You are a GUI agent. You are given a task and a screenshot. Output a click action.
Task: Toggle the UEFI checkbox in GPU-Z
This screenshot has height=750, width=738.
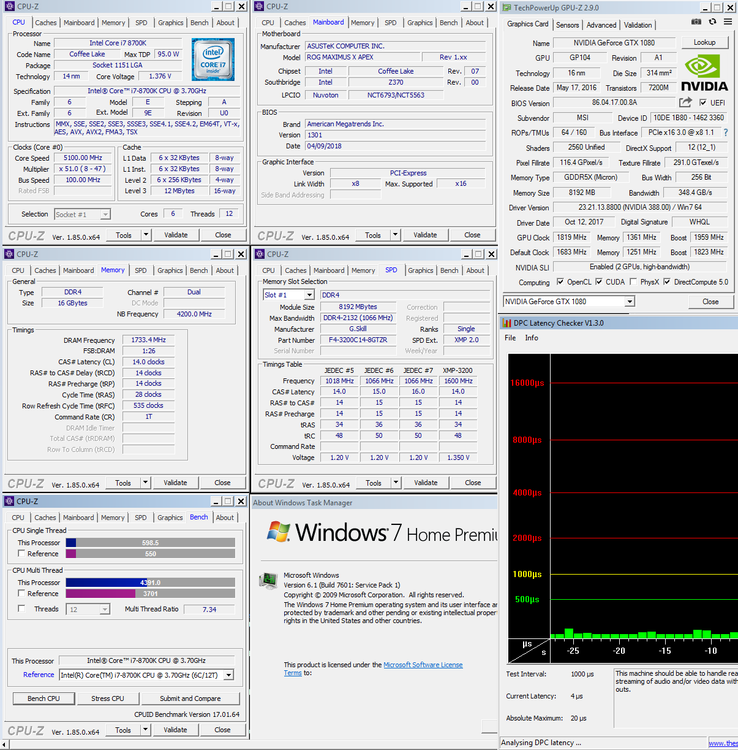(x=703, y=102)
